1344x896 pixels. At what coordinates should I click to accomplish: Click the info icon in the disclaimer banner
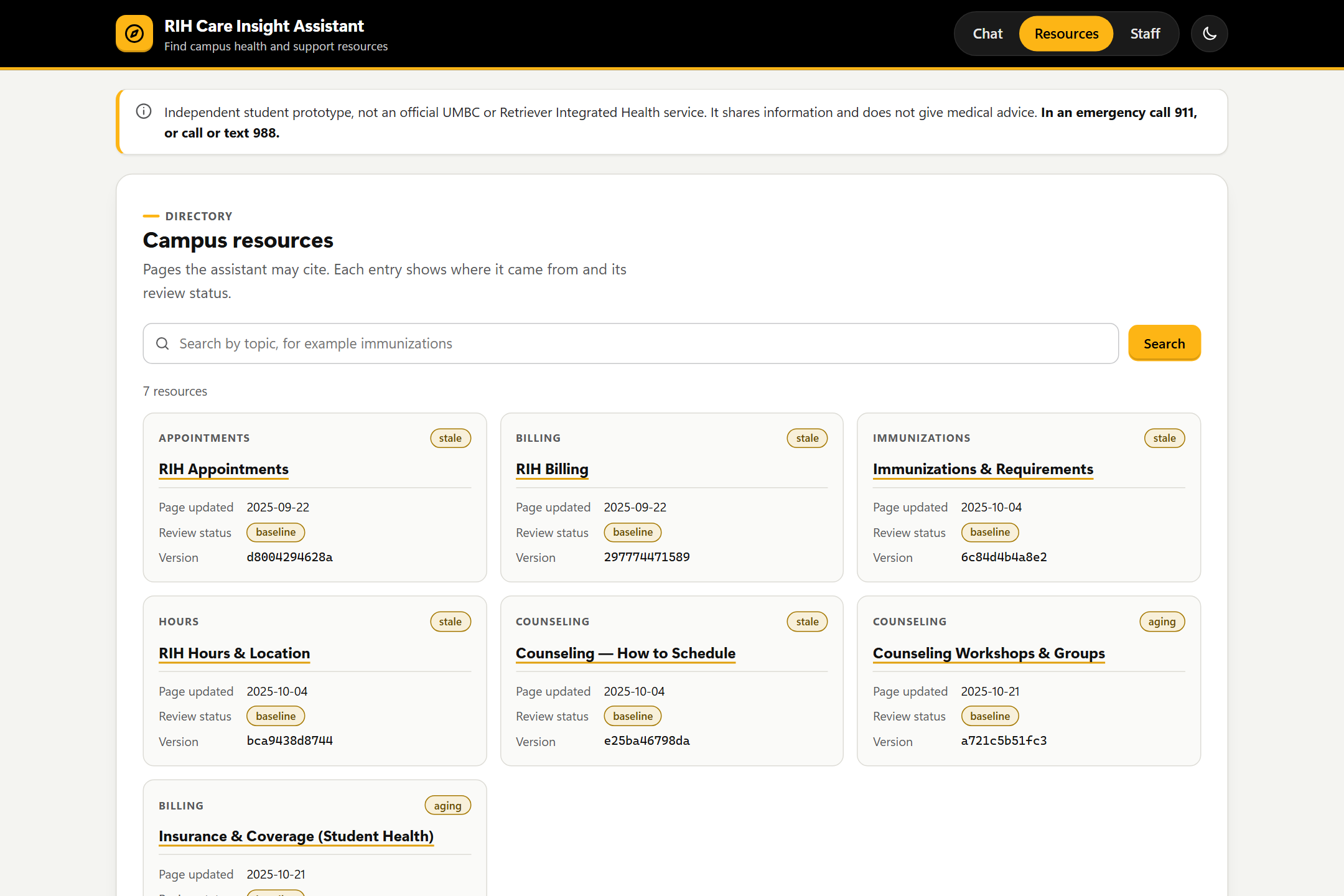[144, 111]
